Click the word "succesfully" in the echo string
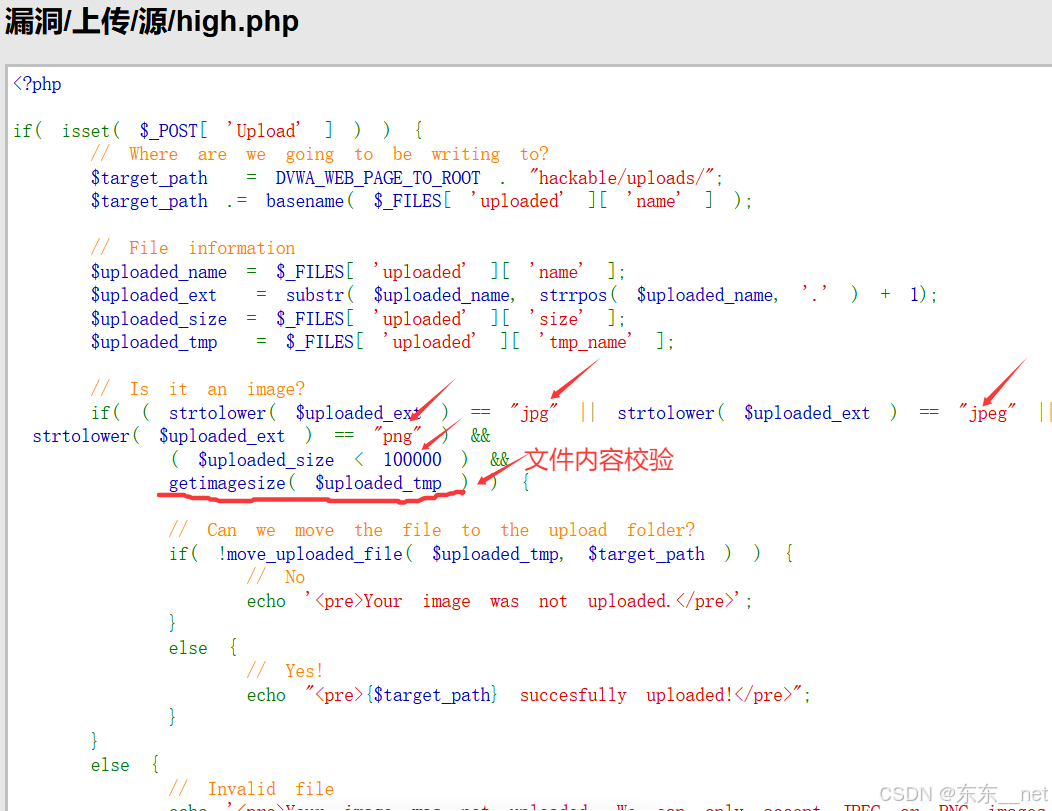This screenshot has height=811, width=1052. pyautogui.click(x=573, y=694)
